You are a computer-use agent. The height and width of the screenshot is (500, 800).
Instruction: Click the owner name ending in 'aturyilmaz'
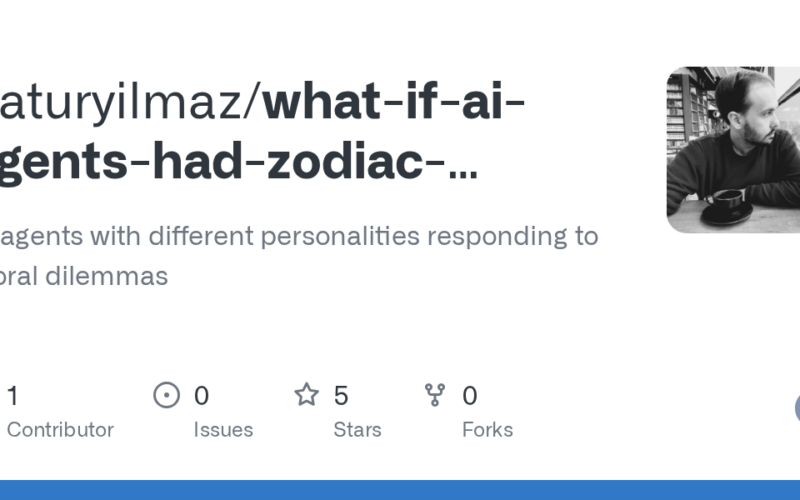point(129,101)
